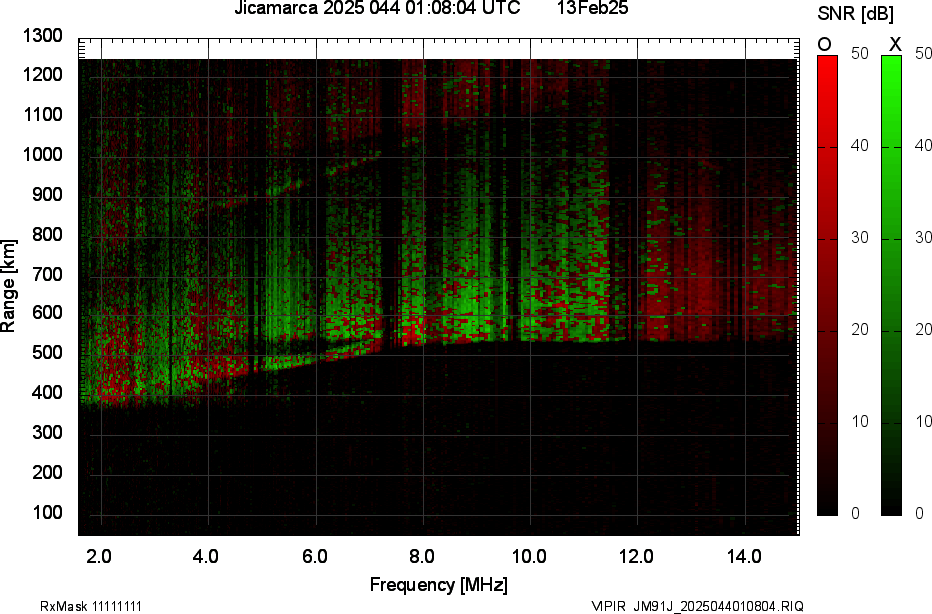Click the 1000 range axis tick label
Image resolution: width=932 pixels, height=614 pixels.
pos(42,155)
